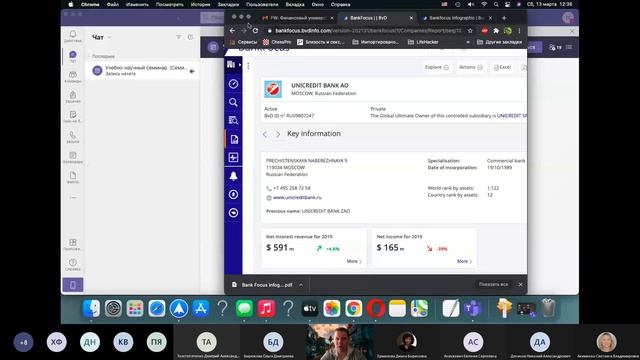The height and width of the screenshot is (360, 640).
Task: Close the Chrome downloads bar
Action: click(520, 284)
